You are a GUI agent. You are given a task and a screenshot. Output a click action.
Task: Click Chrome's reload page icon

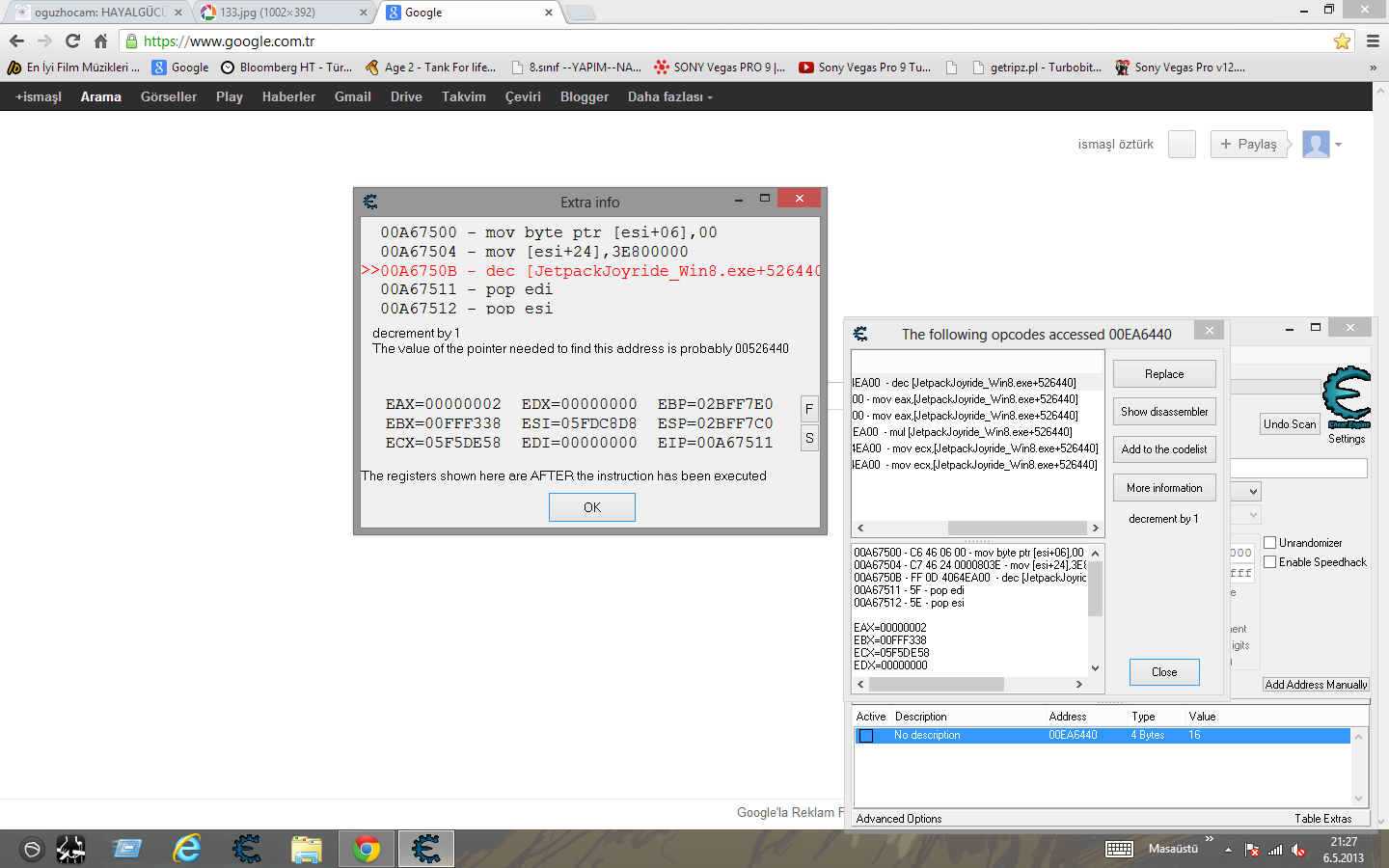pos(72,41)
